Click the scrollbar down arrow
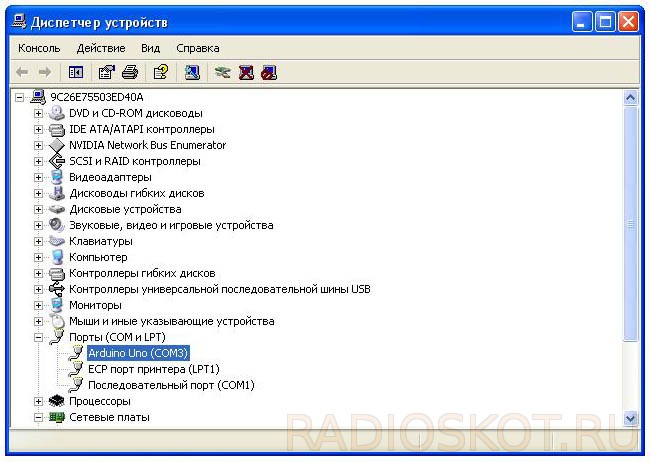 pyautogui.click(x=631, y=418)
